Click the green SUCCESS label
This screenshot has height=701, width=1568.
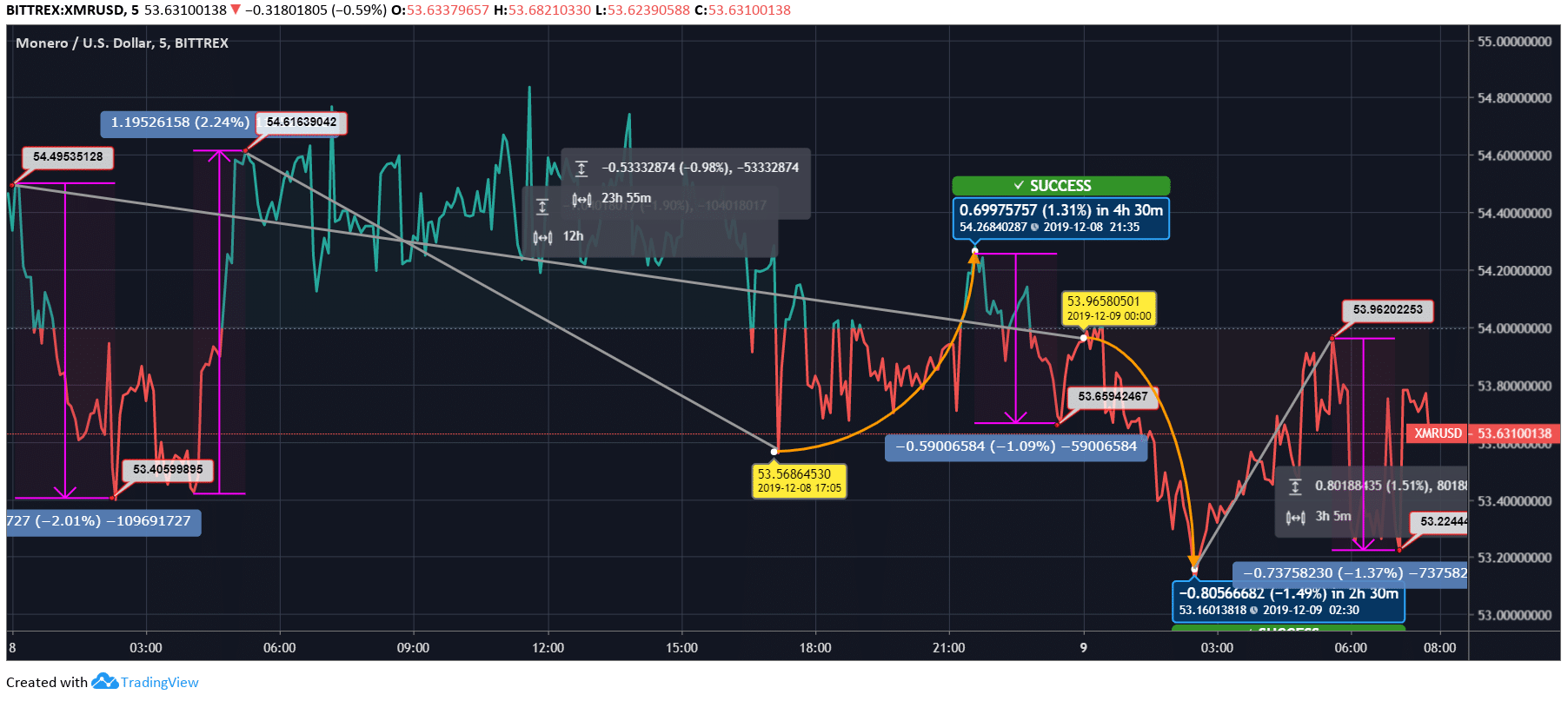(1060, 186)
